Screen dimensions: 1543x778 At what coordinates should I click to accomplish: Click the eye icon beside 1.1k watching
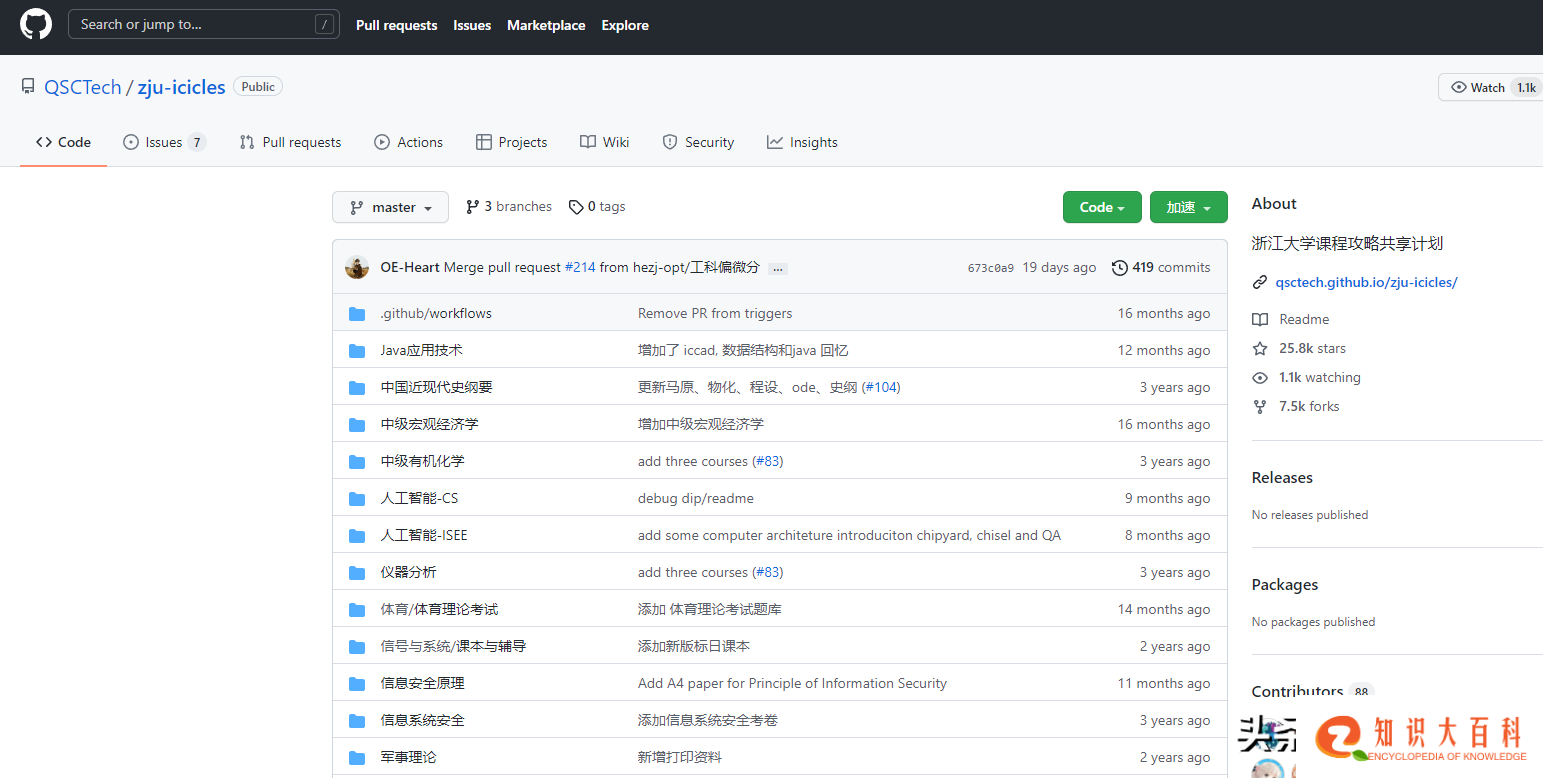click(x=1260, y=378)
